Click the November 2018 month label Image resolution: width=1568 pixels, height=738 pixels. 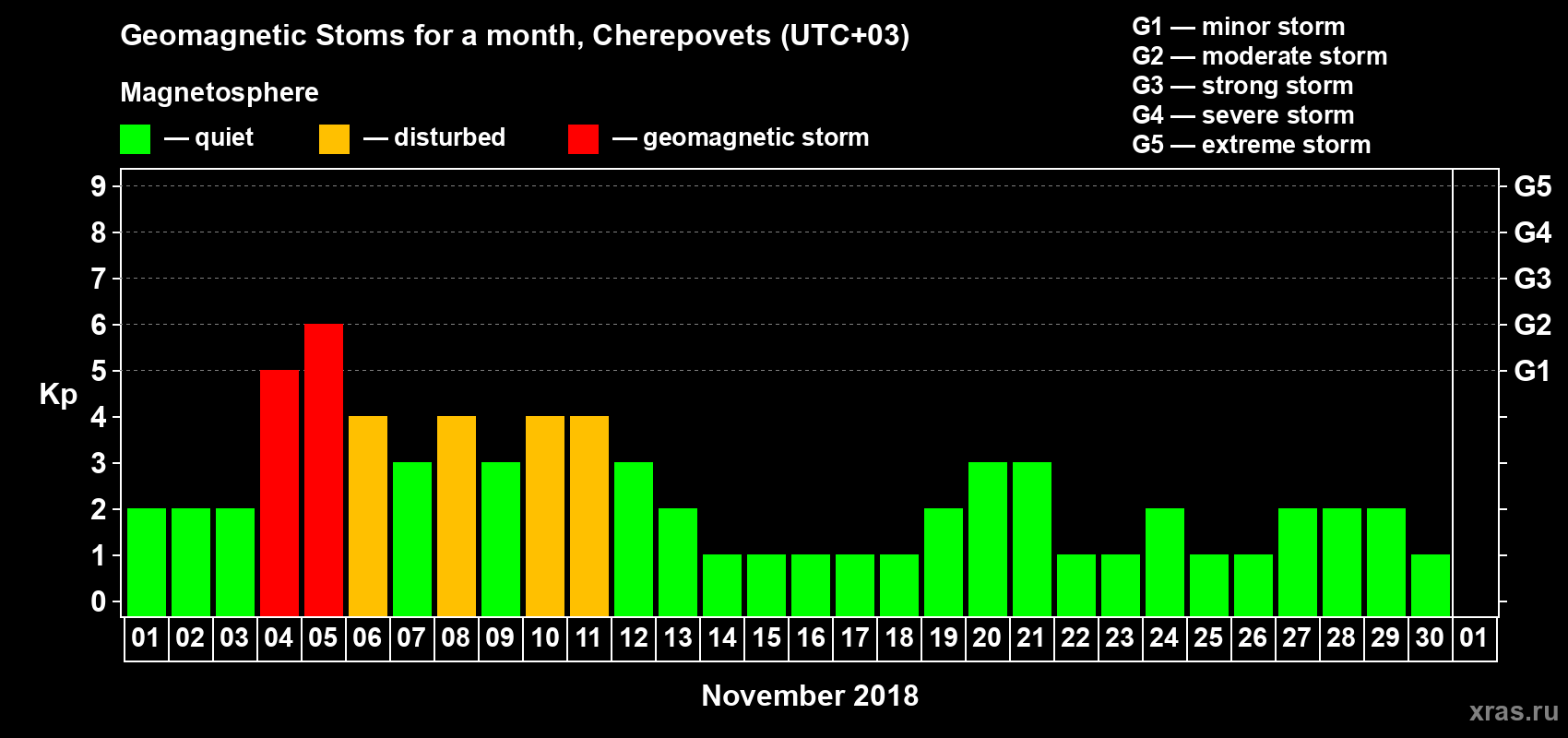click(810, 696)
